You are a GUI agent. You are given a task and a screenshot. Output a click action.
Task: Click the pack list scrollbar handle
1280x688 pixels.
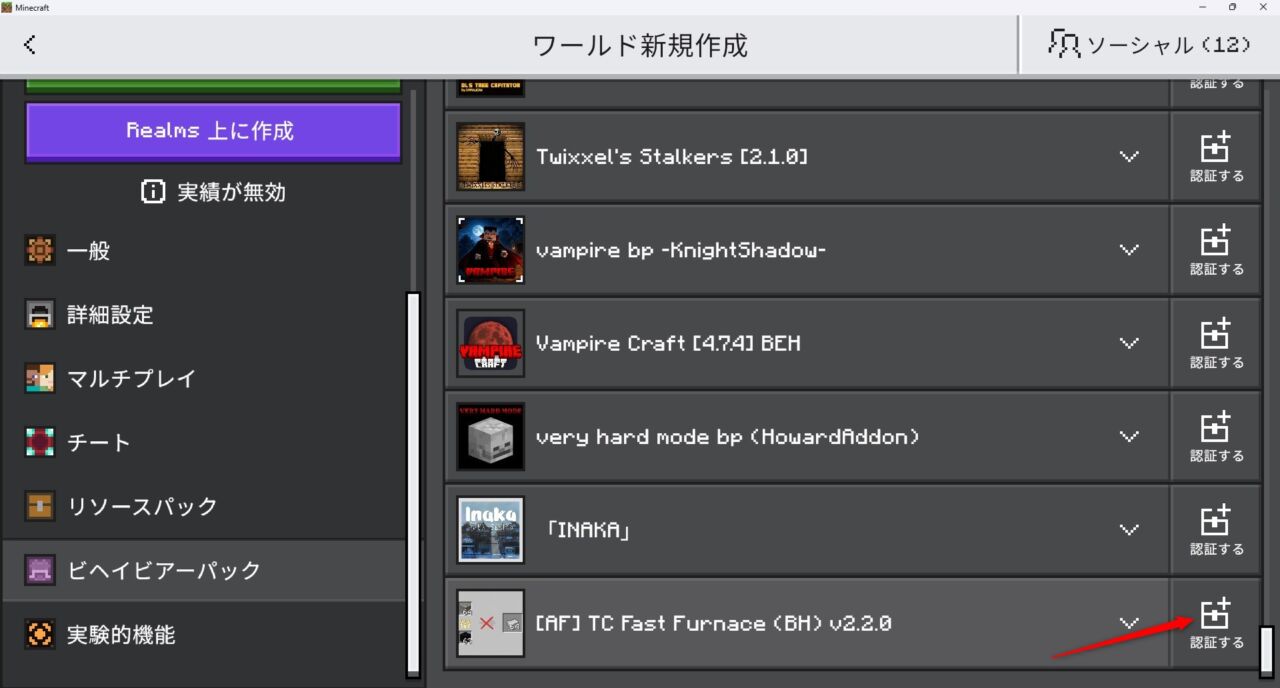click(1267, 651)
